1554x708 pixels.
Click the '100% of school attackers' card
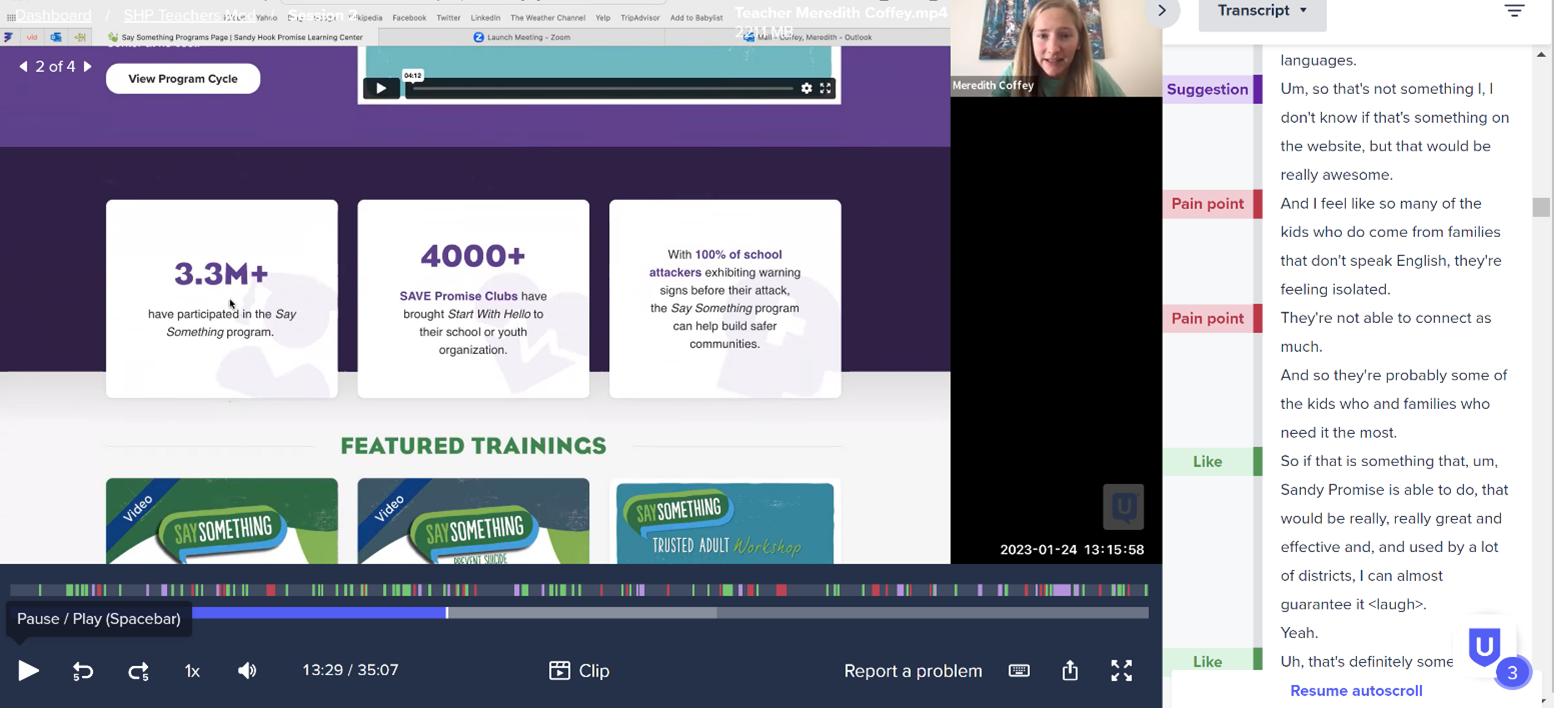pyautogui.click(x=725, y=299)
